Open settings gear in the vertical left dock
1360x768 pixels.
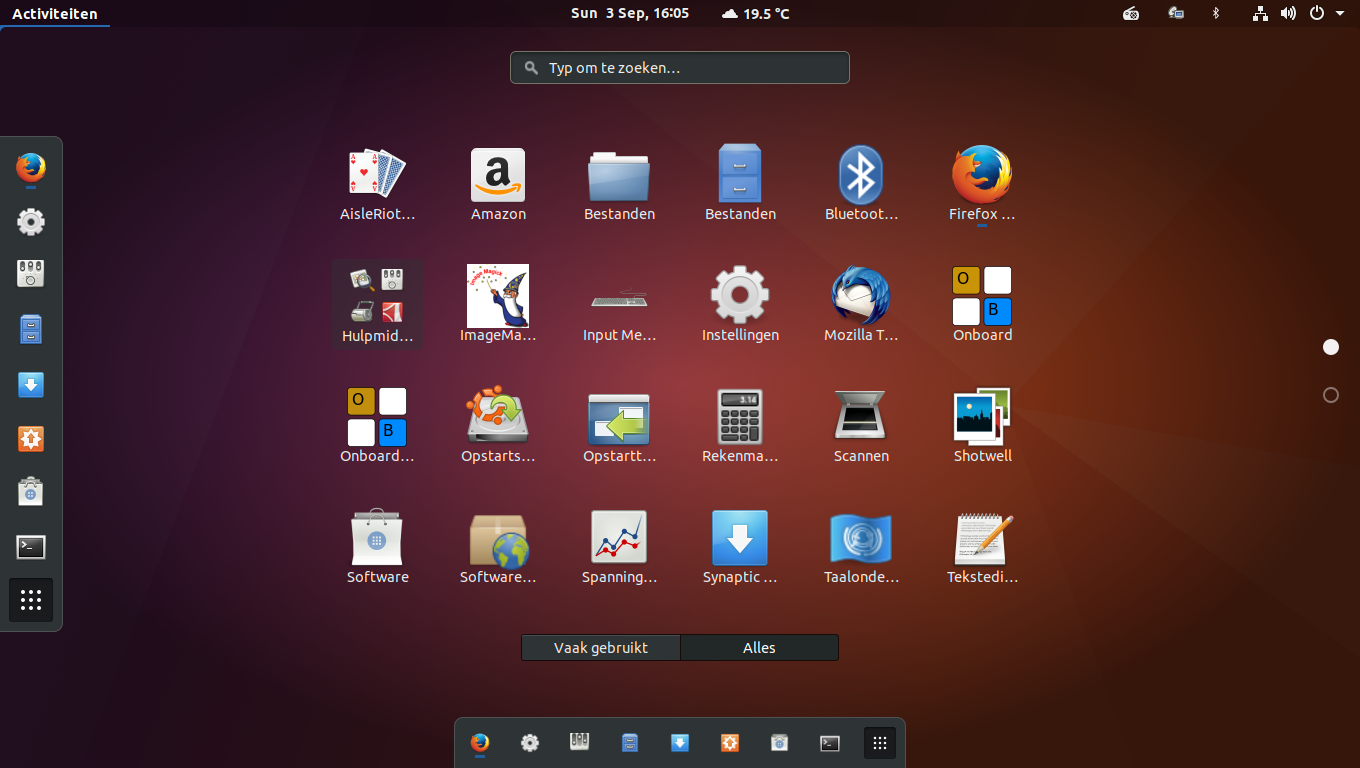coord(31,221)
